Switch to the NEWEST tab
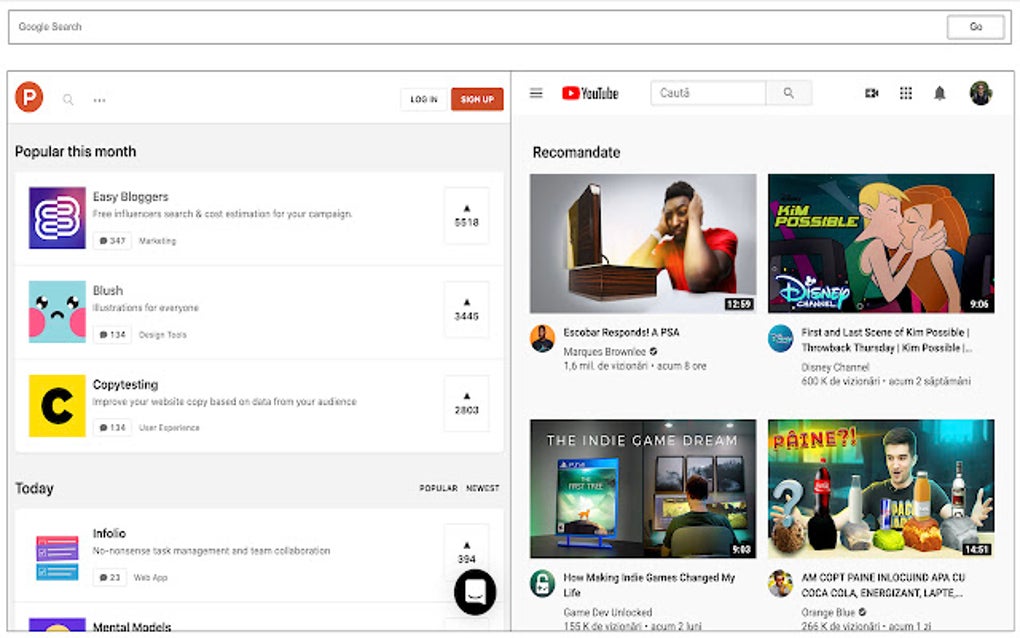 pyautogui.click(x=483, y=488)
